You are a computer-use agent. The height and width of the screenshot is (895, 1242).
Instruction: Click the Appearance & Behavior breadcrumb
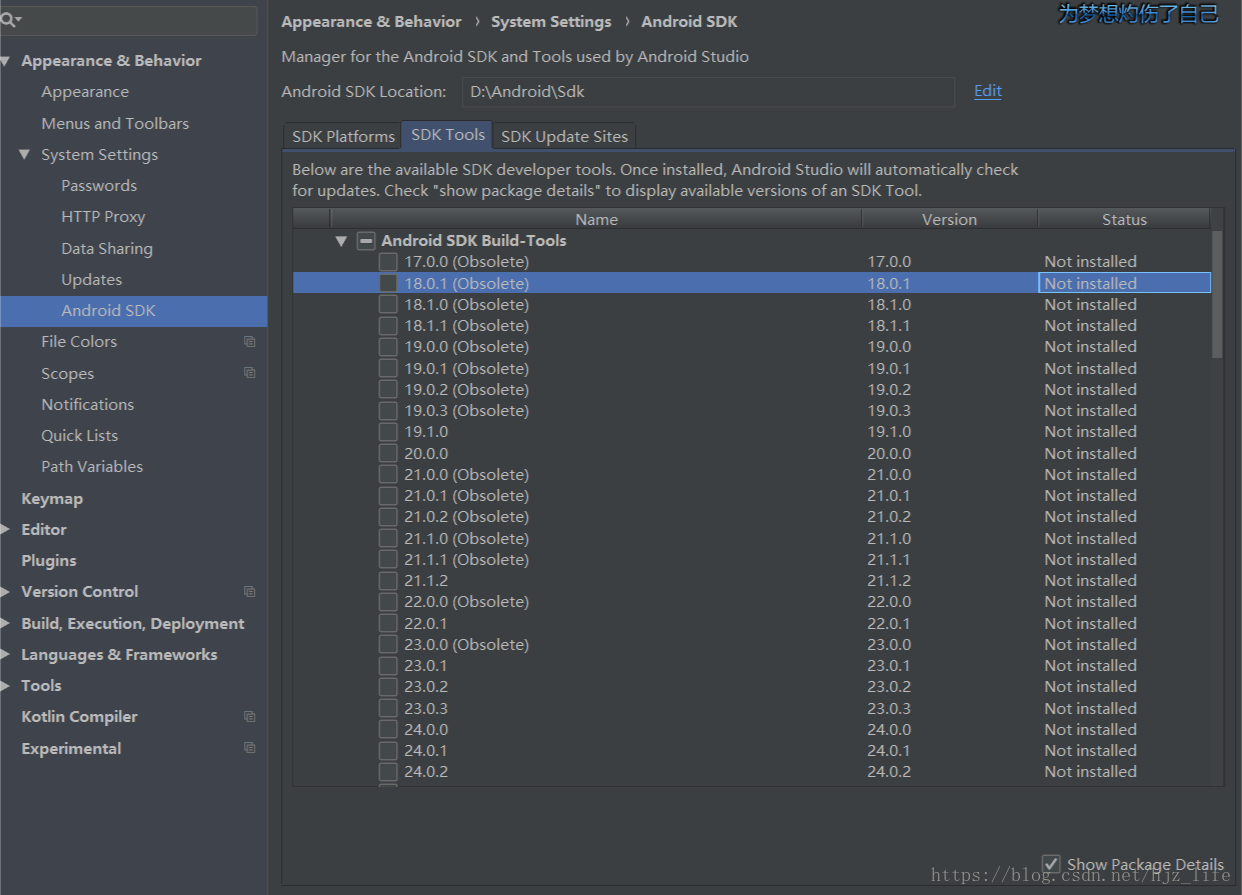(x=372, y=21)
